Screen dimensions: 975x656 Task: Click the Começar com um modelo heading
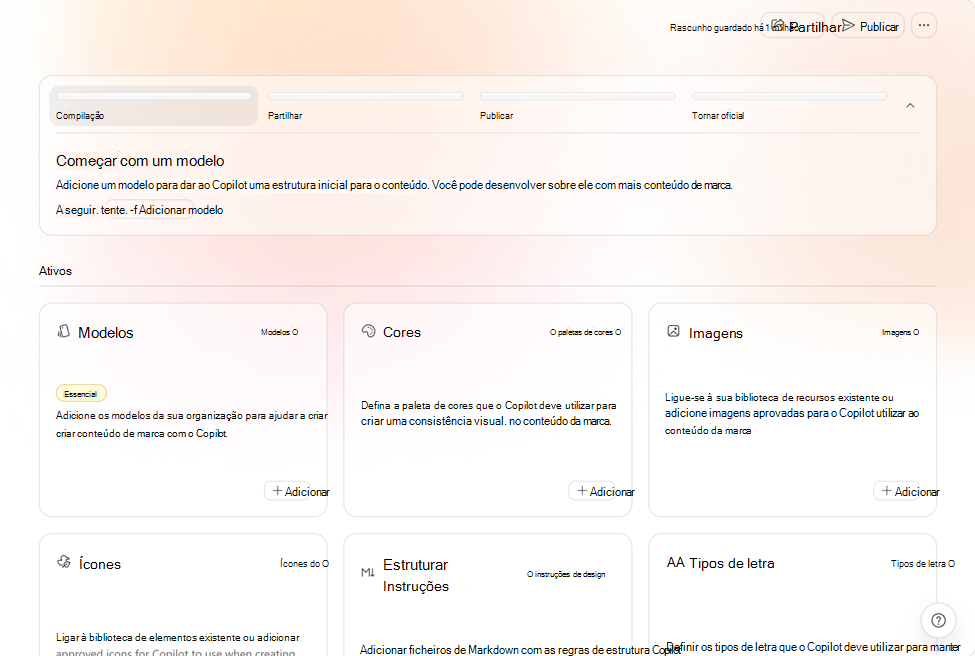[140, 160]
